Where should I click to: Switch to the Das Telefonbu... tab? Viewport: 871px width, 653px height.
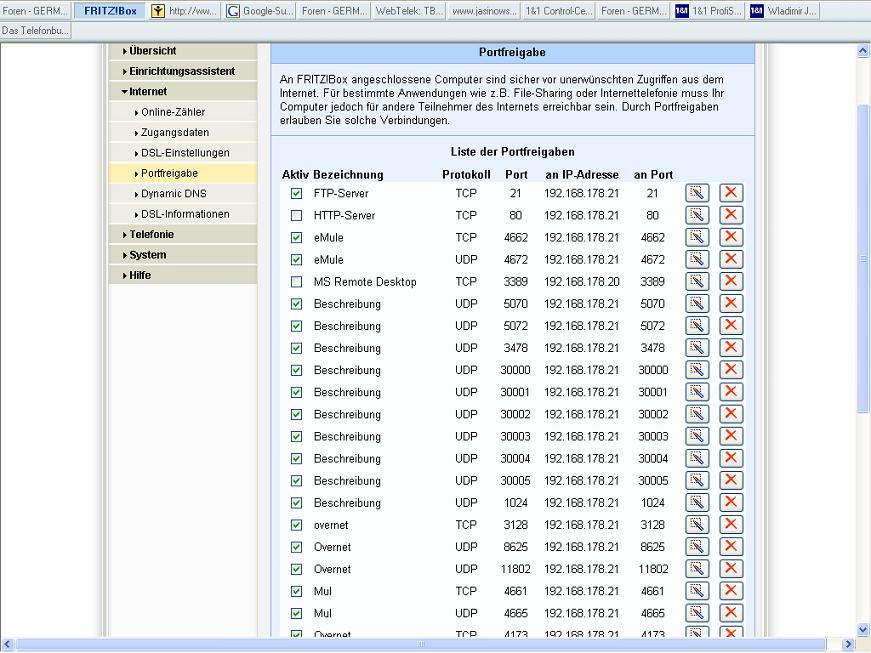[36, 31]
